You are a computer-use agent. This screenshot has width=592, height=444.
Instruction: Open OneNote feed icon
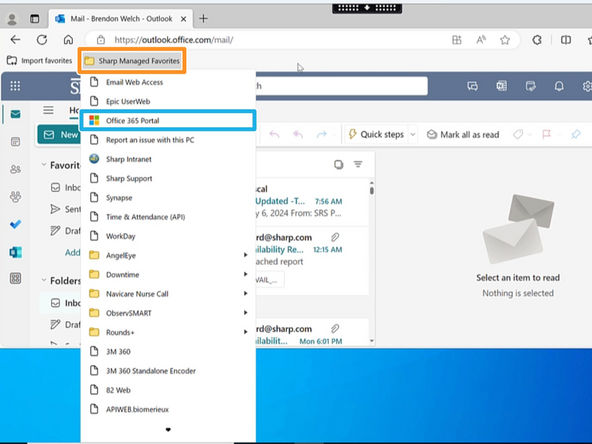501,86
